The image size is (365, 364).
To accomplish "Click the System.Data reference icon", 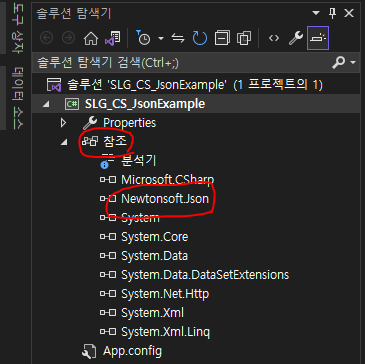I will click(x=108, y=256).
